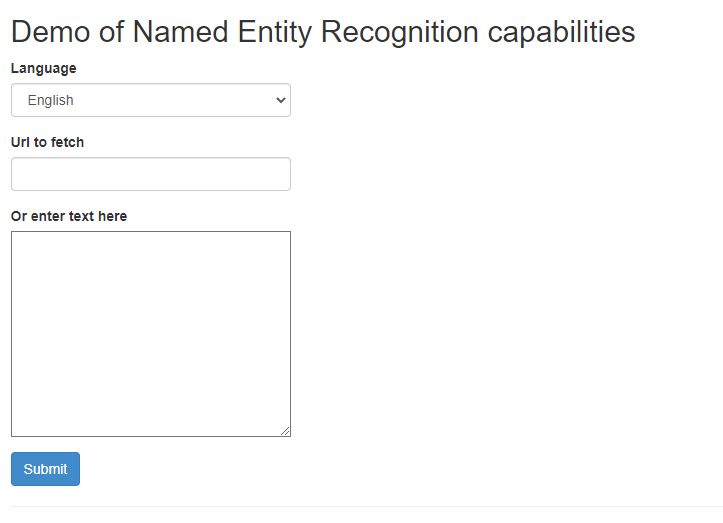Click inside the large text entry area
723x523 pixels.
pos(150,333)
